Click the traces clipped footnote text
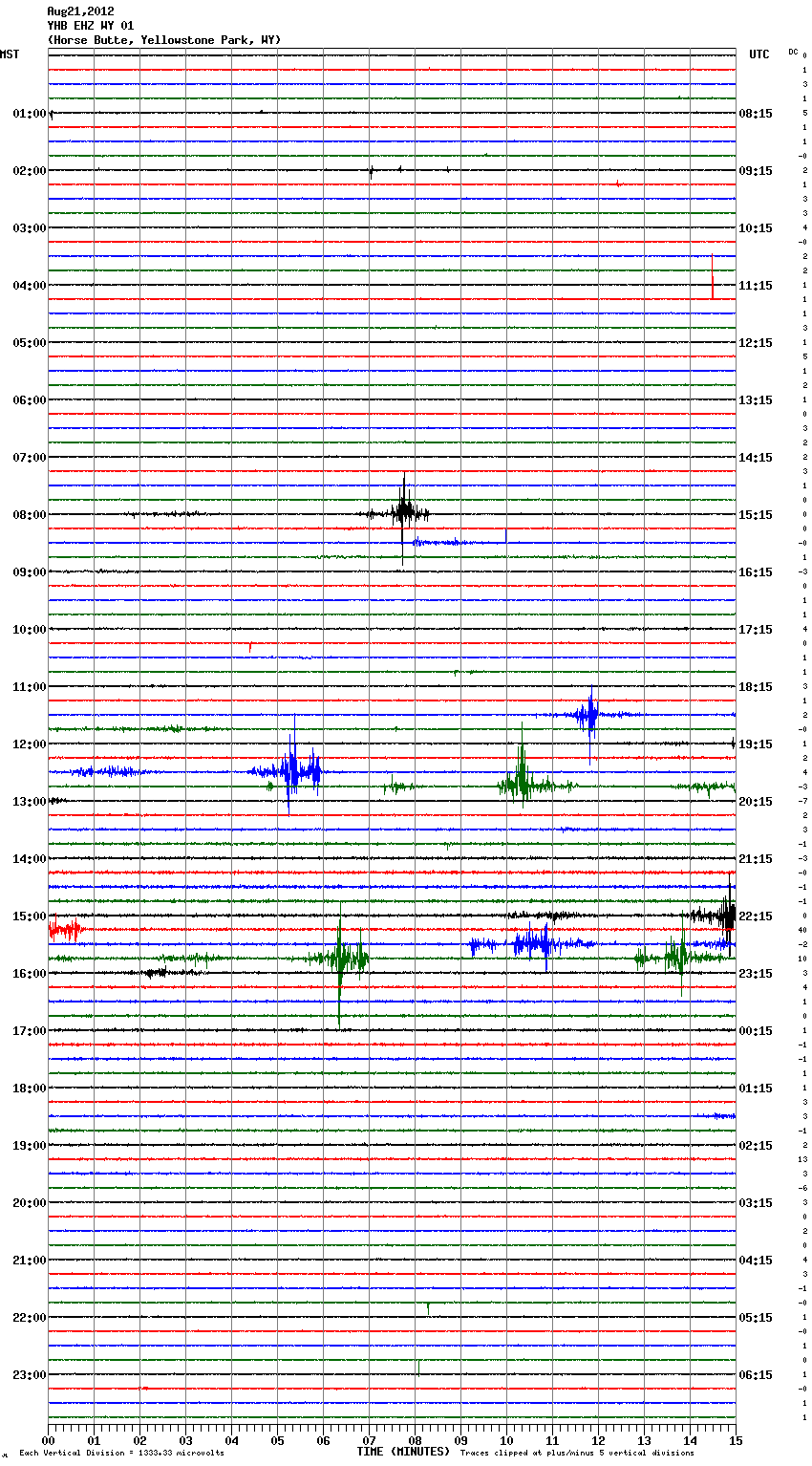 [577, 1454]
